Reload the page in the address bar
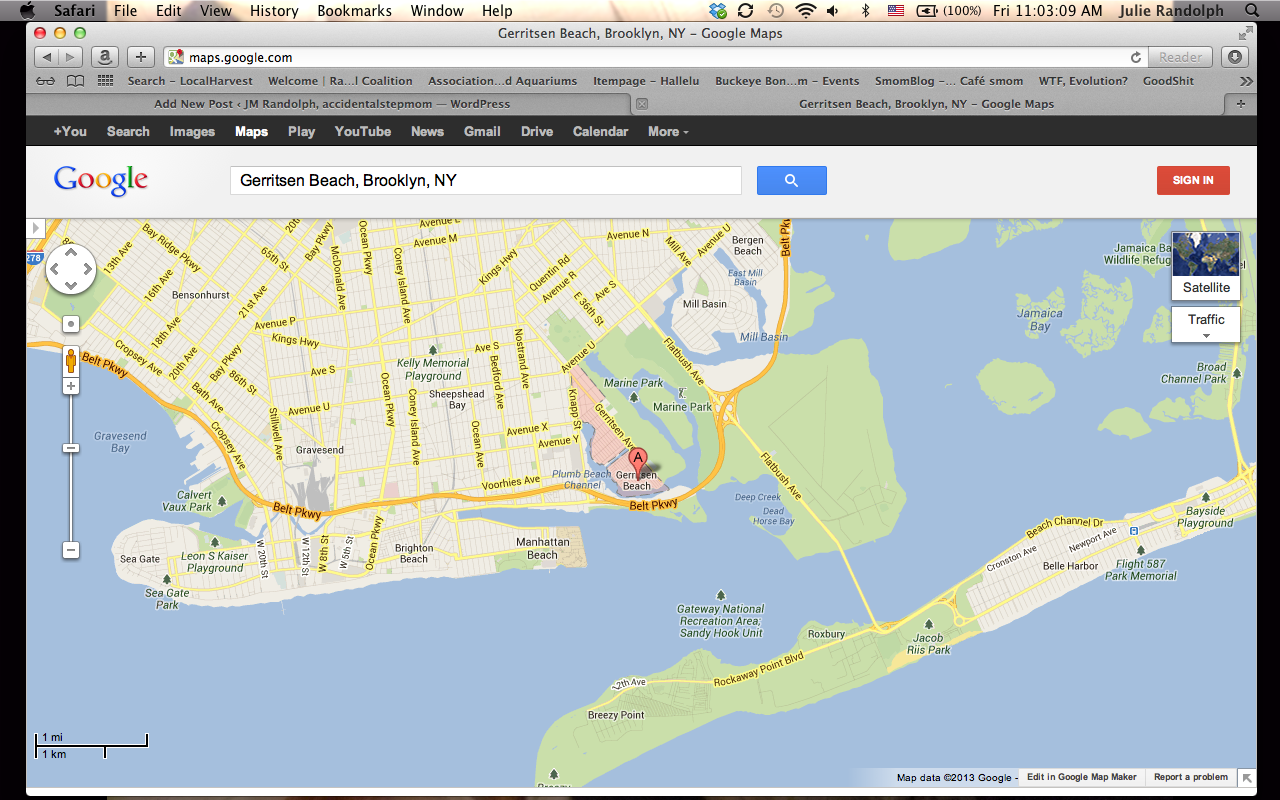This screenshot has height=800, width=1280. coord(1135,57)
